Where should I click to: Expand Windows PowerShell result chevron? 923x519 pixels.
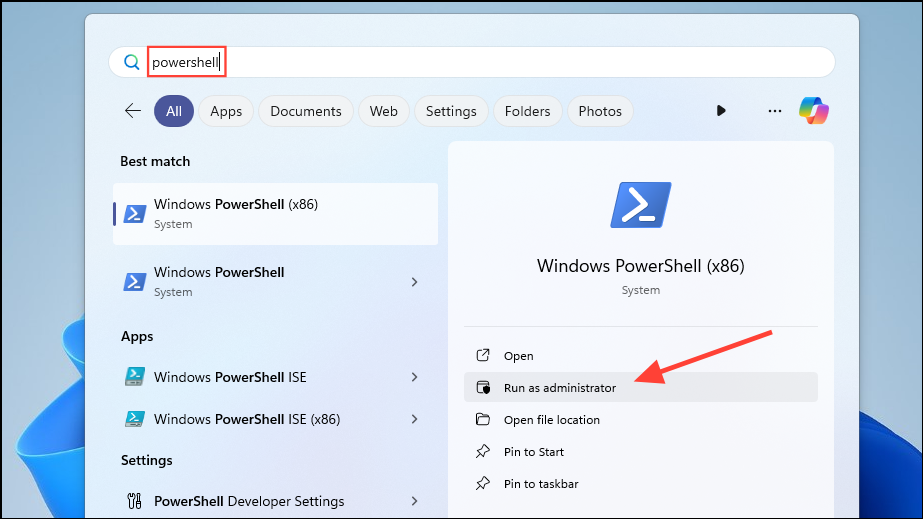pos(414,282)
